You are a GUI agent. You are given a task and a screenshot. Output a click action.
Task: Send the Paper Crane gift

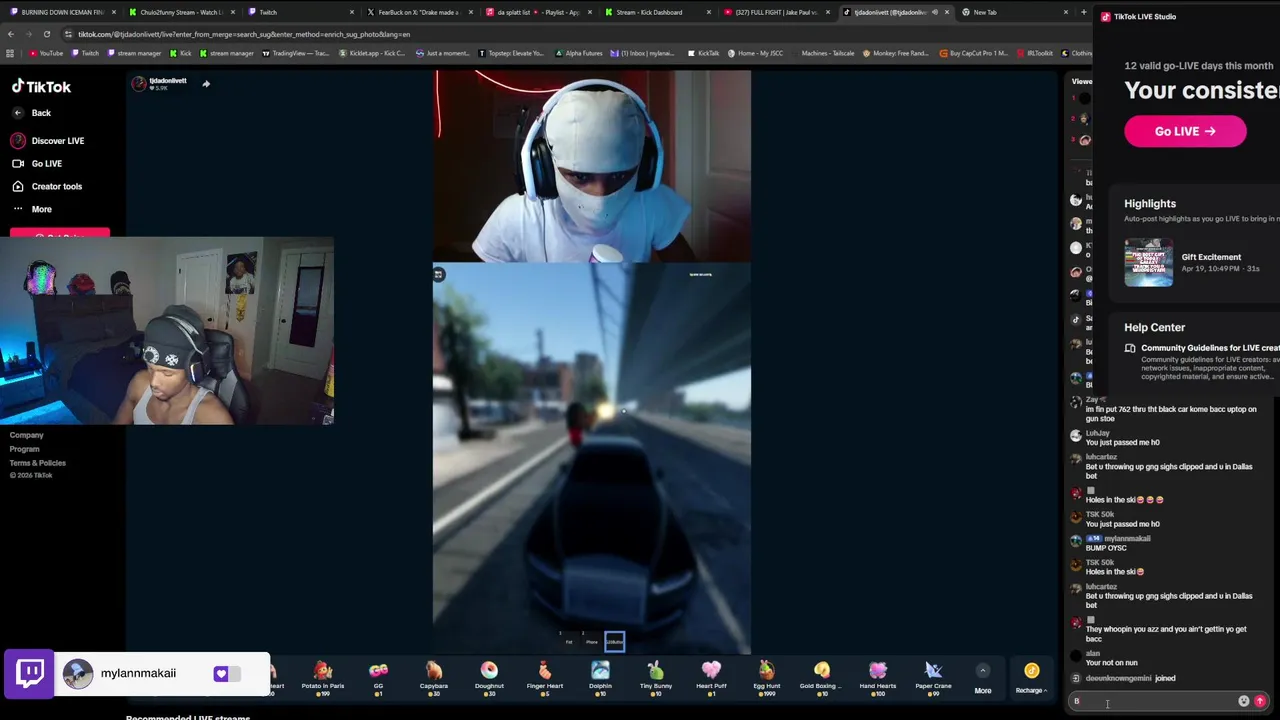933,676
